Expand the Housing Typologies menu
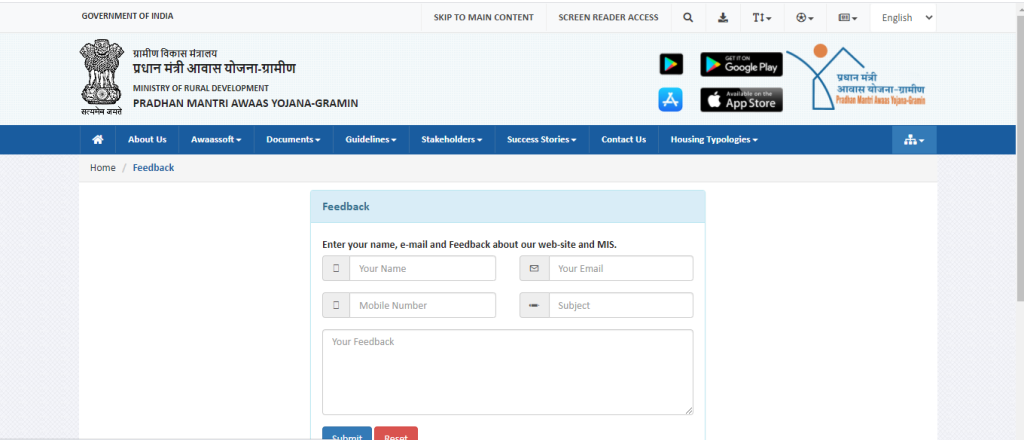This screenshot has width=1024, height=440. [x=714, y=139]
